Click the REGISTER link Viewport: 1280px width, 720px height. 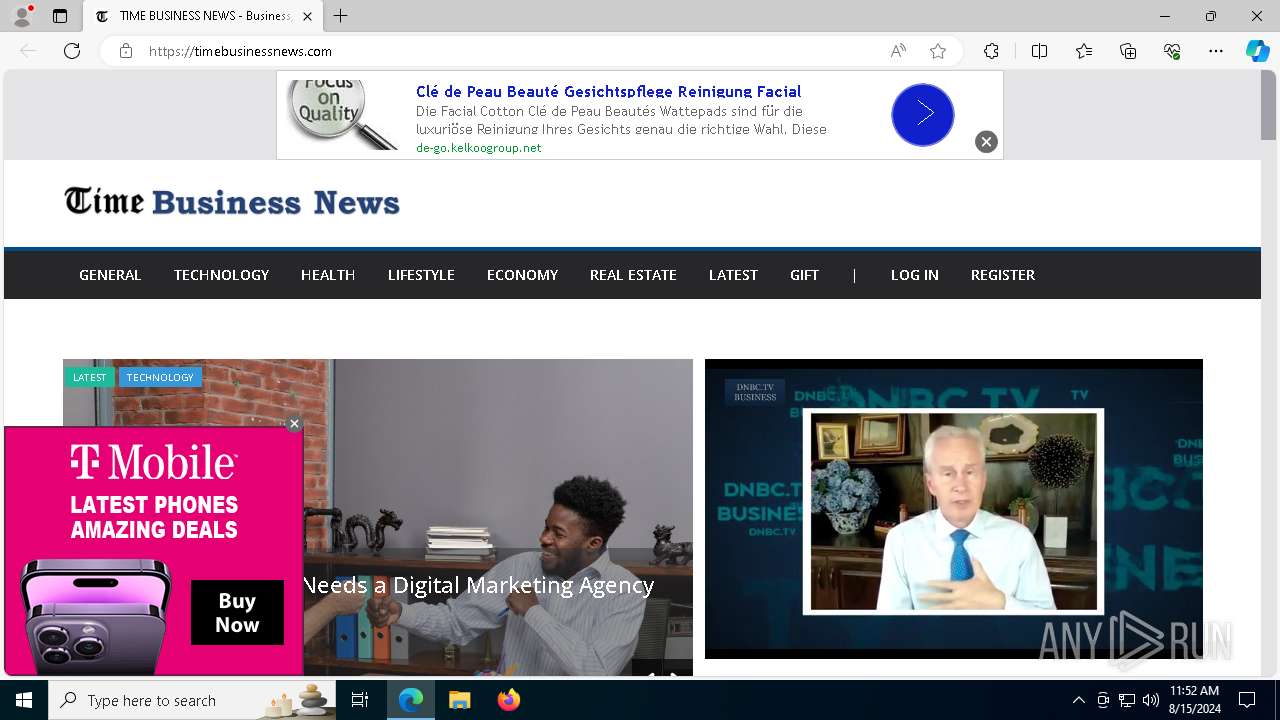(x=1003, y=275)
